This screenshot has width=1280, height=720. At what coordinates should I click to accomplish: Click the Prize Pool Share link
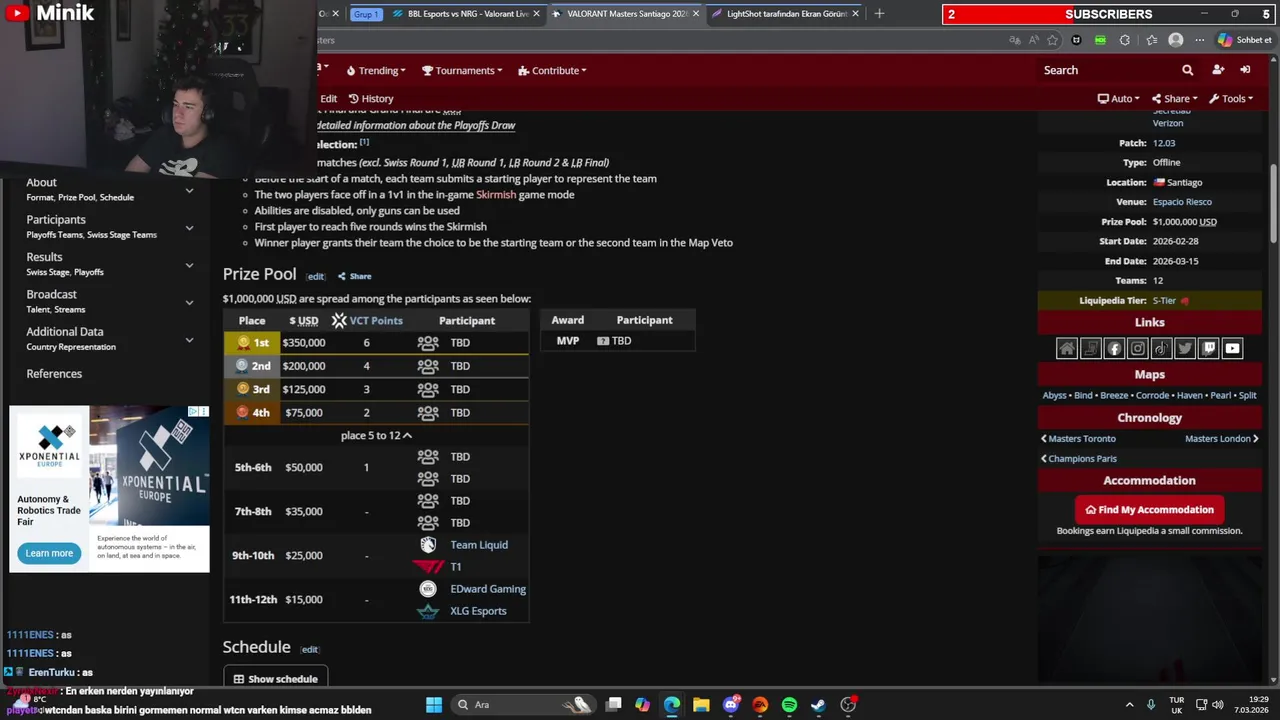point(355,277)
